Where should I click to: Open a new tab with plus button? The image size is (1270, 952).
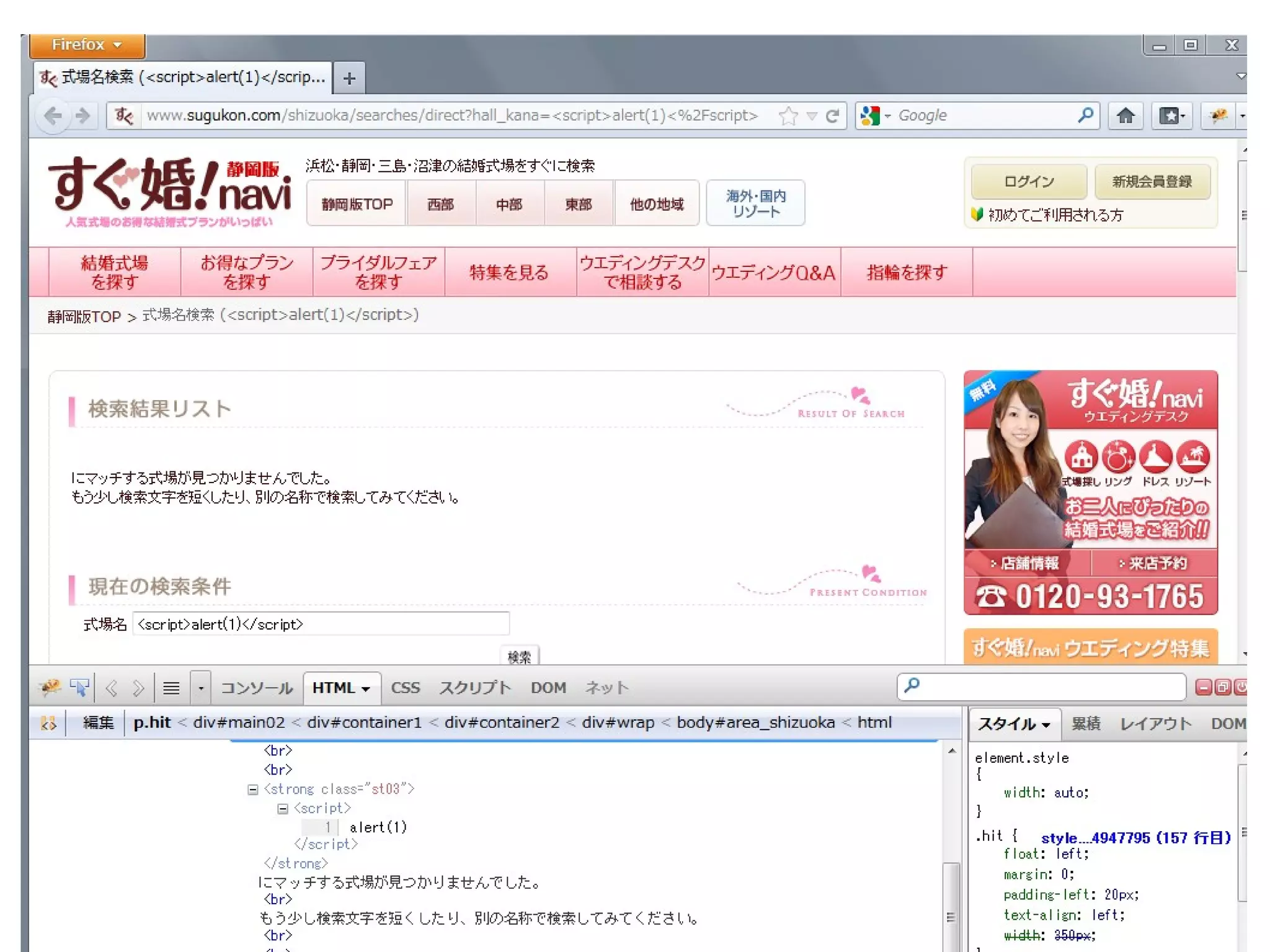(349, 79)
